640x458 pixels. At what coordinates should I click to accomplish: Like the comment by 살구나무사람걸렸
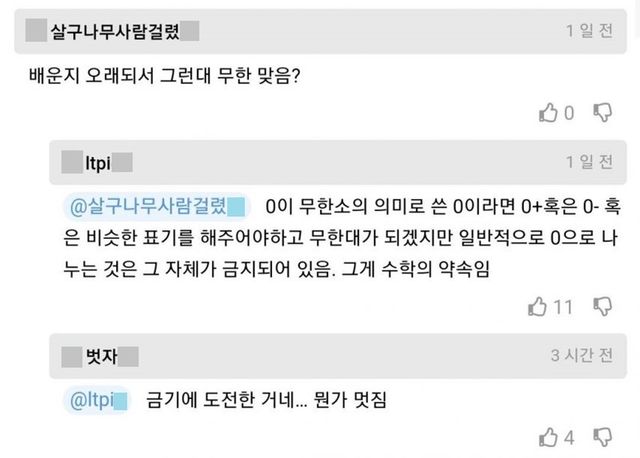click(548, 112)
